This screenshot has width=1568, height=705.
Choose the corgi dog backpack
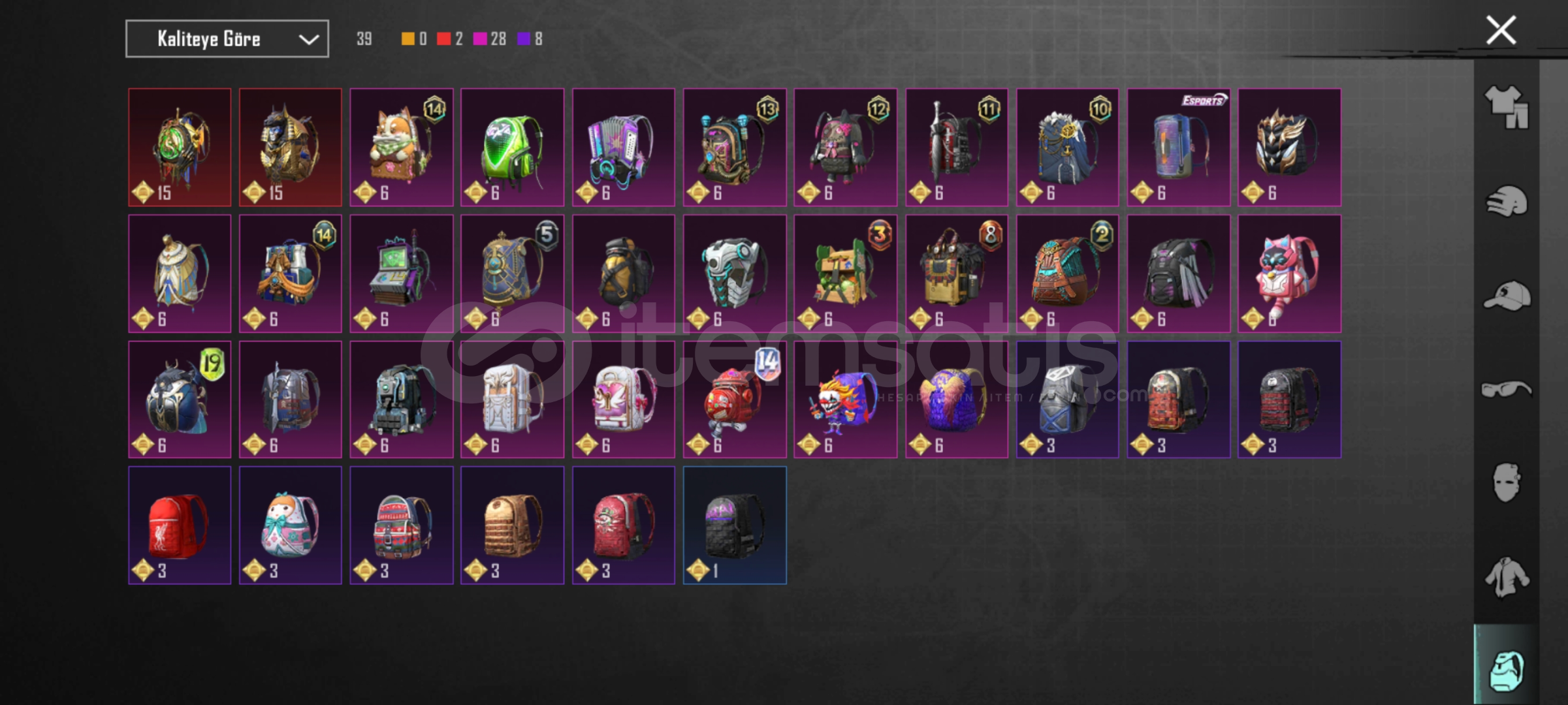(402, 148)
